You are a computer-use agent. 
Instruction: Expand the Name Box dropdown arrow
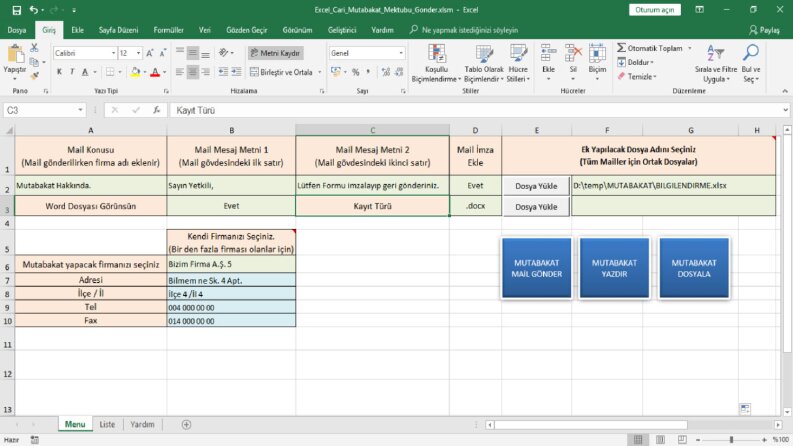click(x=80, y=110)
